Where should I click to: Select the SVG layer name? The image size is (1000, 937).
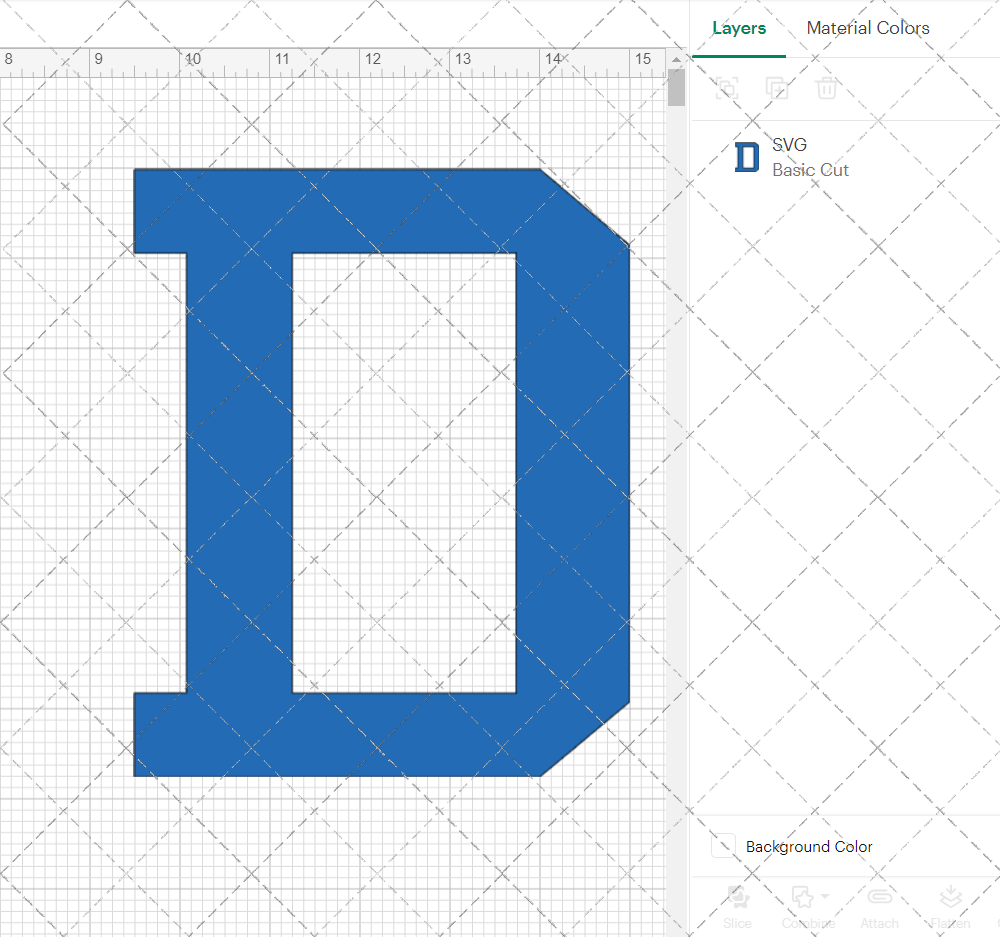pyautogui.click(x=790, y=145)
